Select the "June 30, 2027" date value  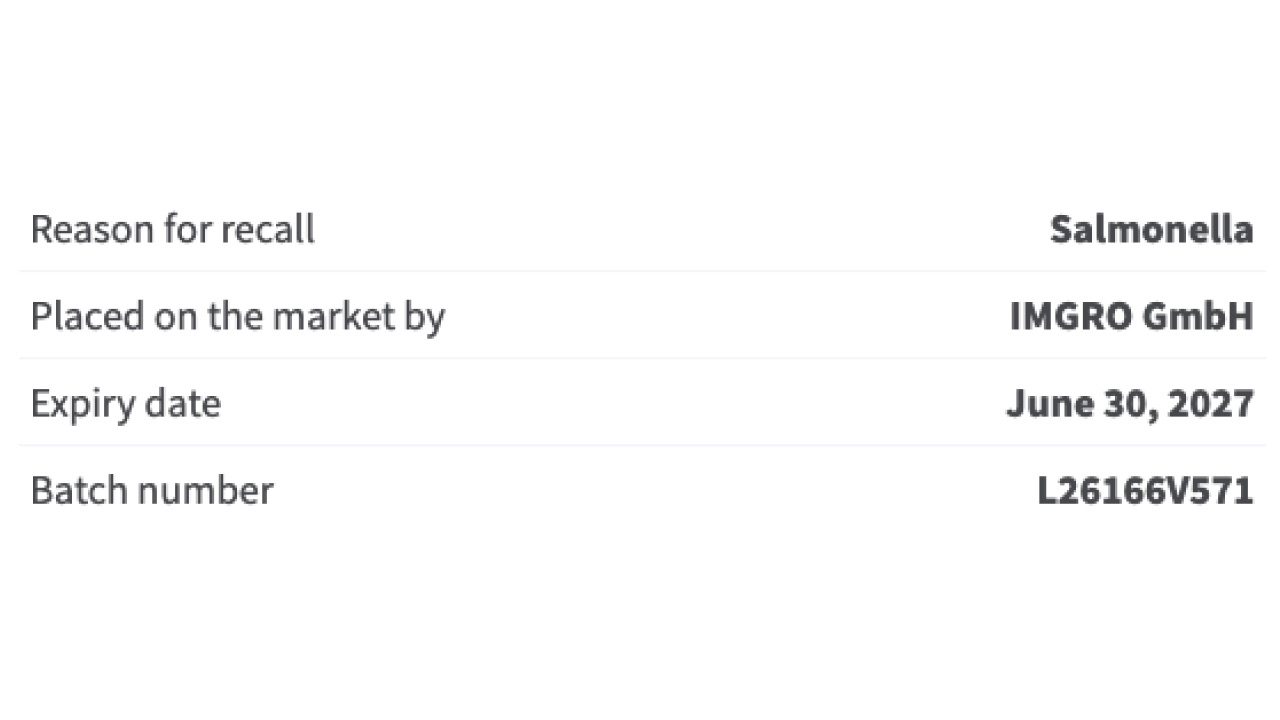[1130, 404]
